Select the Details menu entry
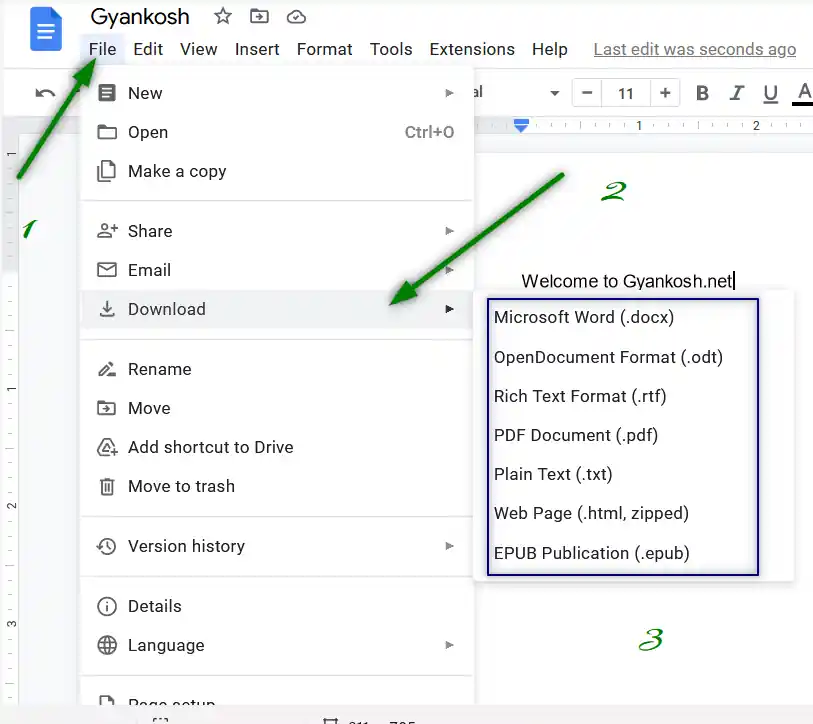This screenshot has width=813, height=724. click(x=276, y=606)
